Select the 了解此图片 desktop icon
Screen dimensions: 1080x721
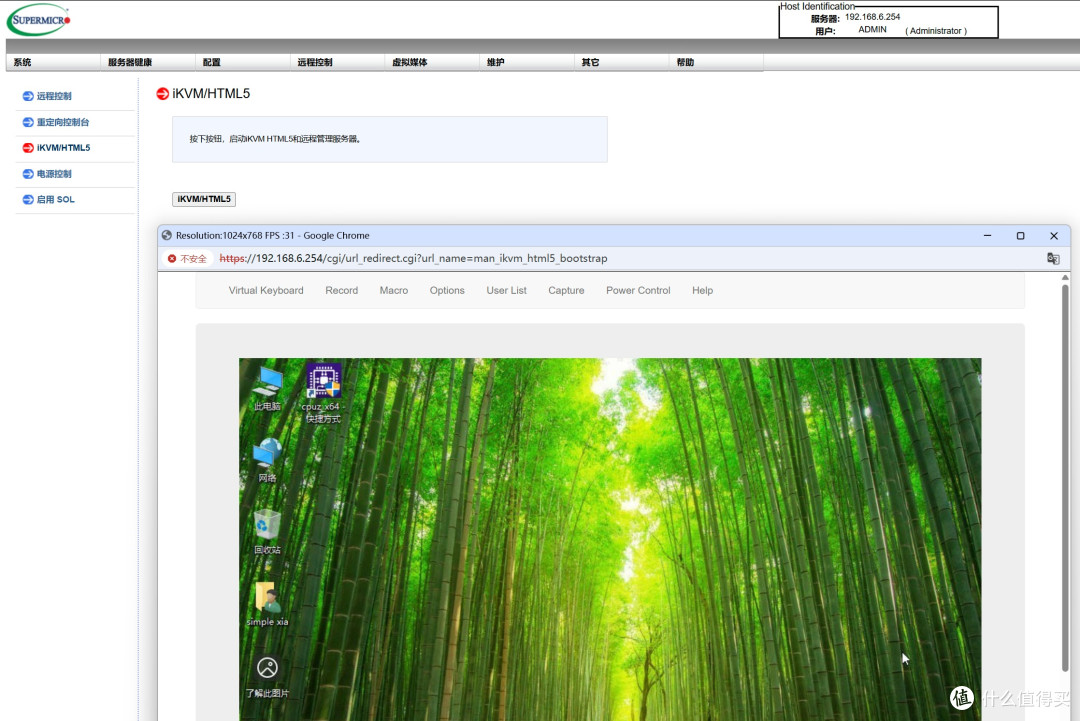pyautogui.click(x=267, y=677)
